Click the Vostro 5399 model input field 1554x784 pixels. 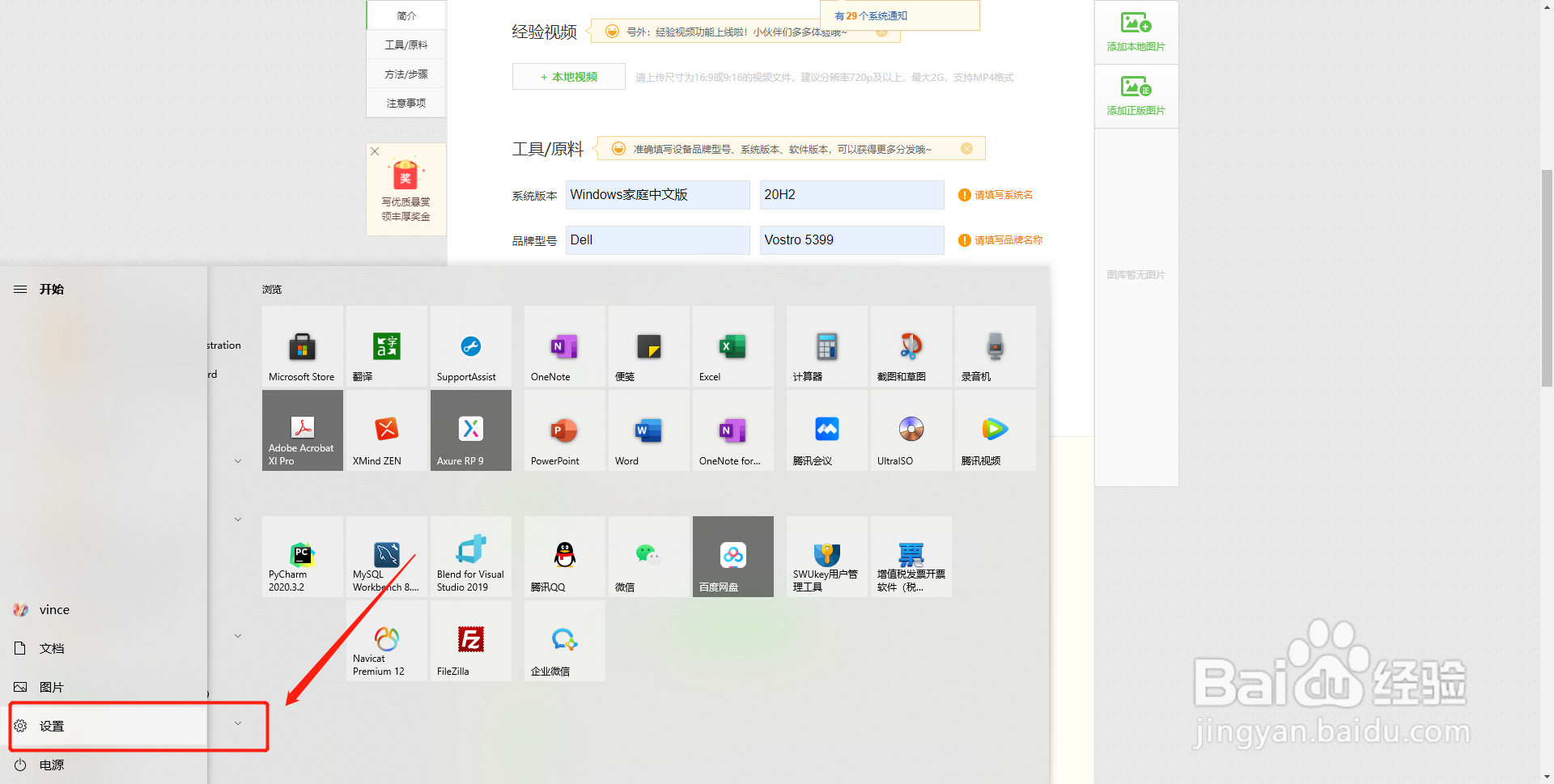[x=851, y=239]
